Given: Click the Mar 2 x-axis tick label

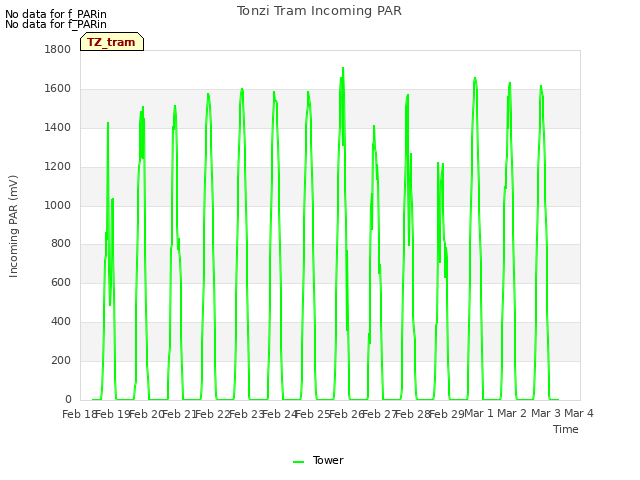Looking at the screenshot, I should [512, 413].
